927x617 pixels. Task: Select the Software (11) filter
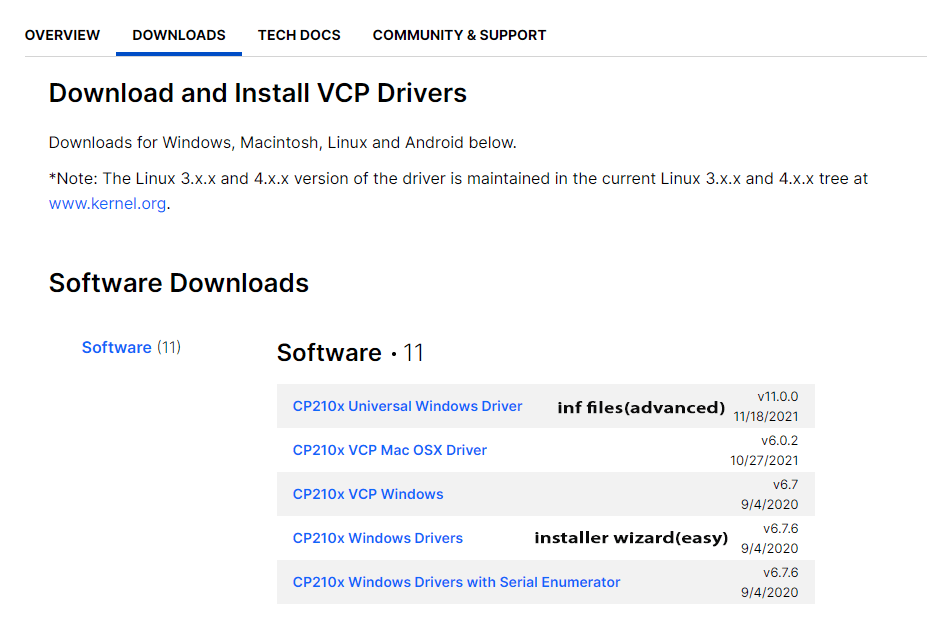(x=131, y=347)
